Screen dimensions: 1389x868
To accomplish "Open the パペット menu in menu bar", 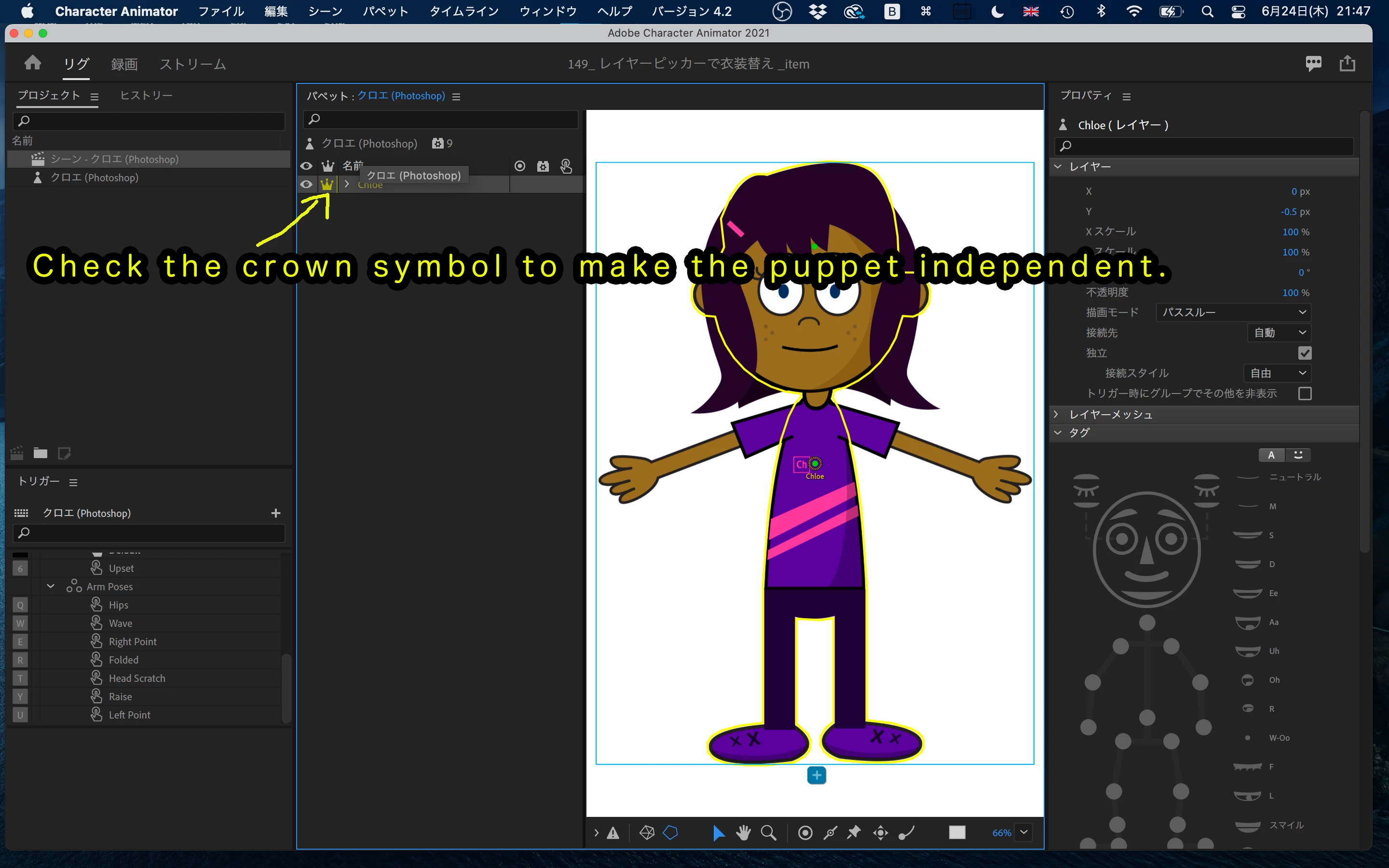I will click(x=385, y=11).
